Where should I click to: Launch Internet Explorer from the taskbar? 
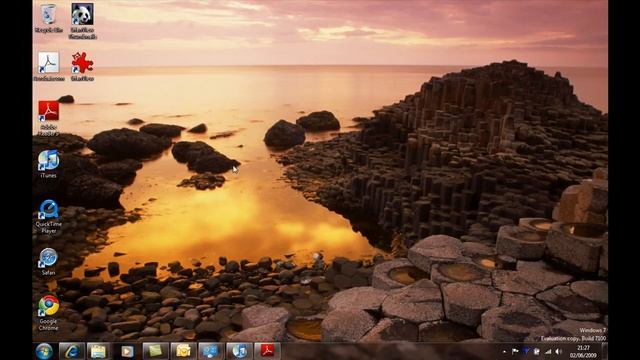(x=72, y=351)
